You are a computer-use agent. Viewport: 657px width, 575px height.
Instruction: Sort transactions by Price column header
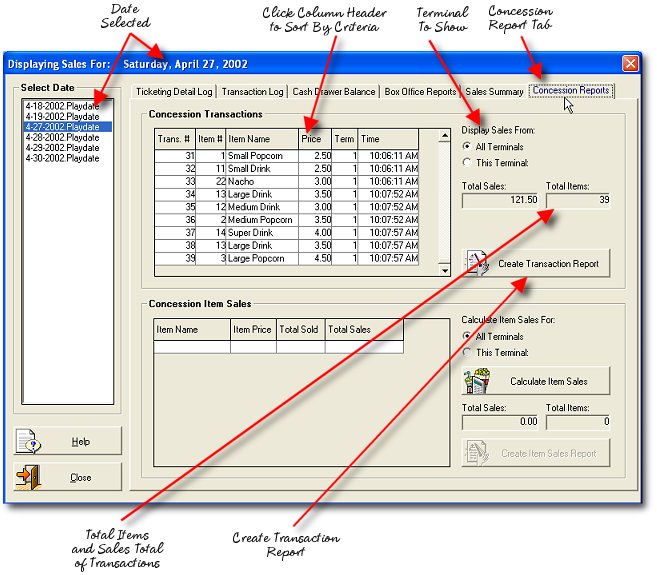click(313, 139)
